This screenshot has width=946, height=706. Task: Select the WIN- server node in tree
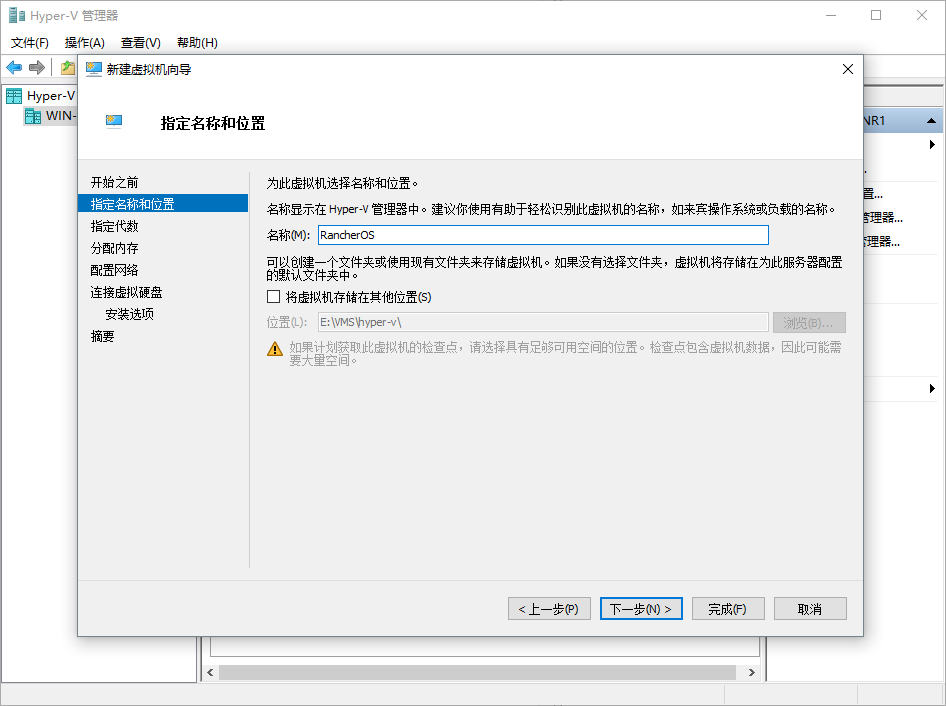pos(52,116)
